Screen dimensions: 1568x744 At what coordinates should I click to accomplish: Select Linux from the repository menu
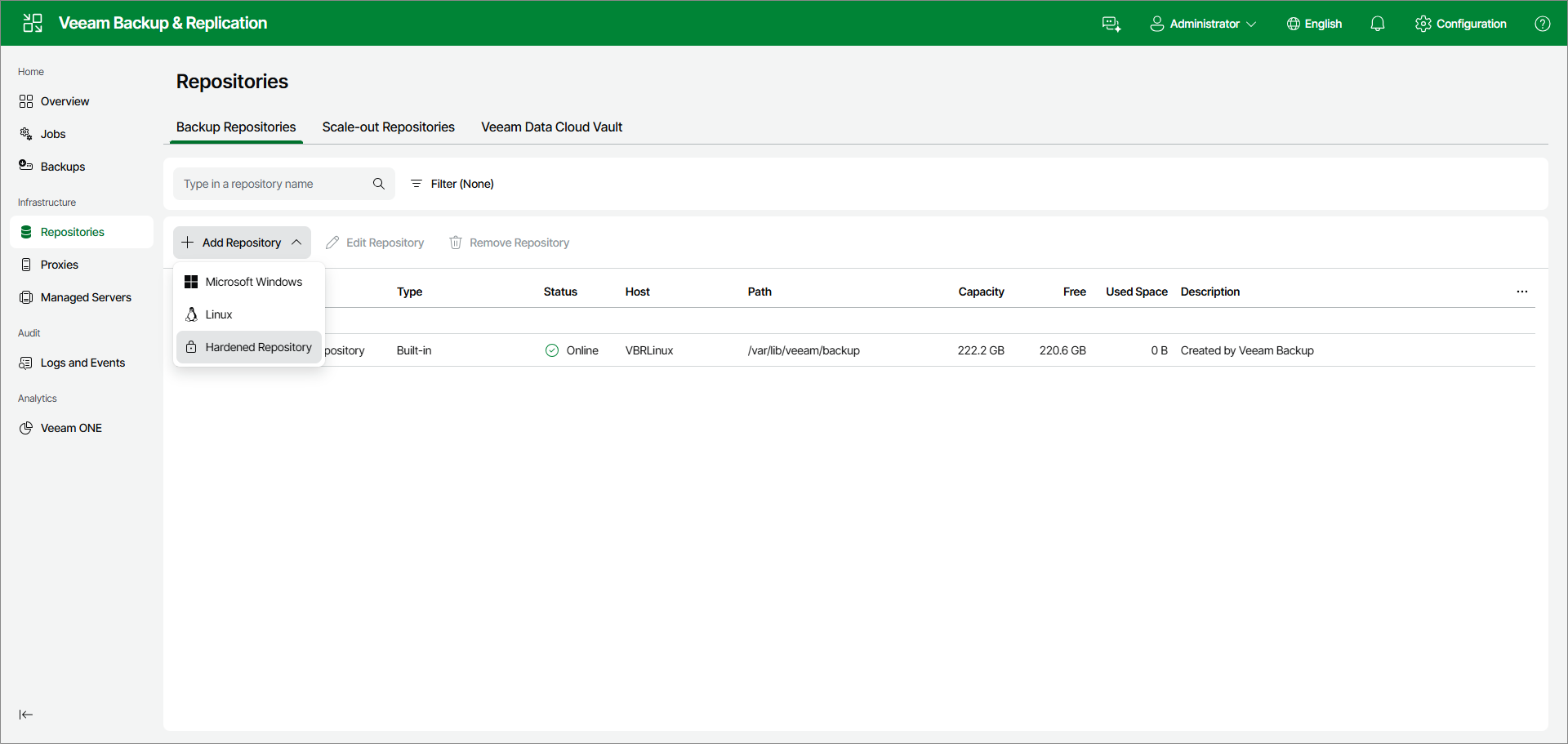(x=249, y=314)
